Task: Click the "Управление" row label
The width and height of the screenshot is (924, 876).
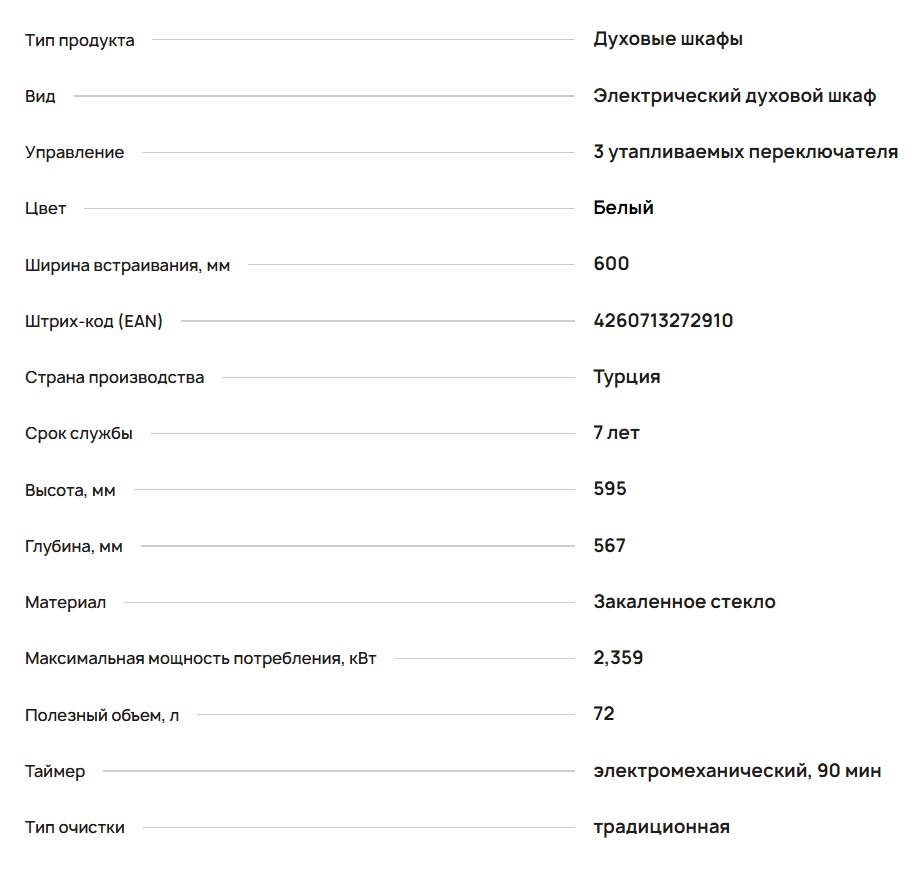Action: click(74, 153)
